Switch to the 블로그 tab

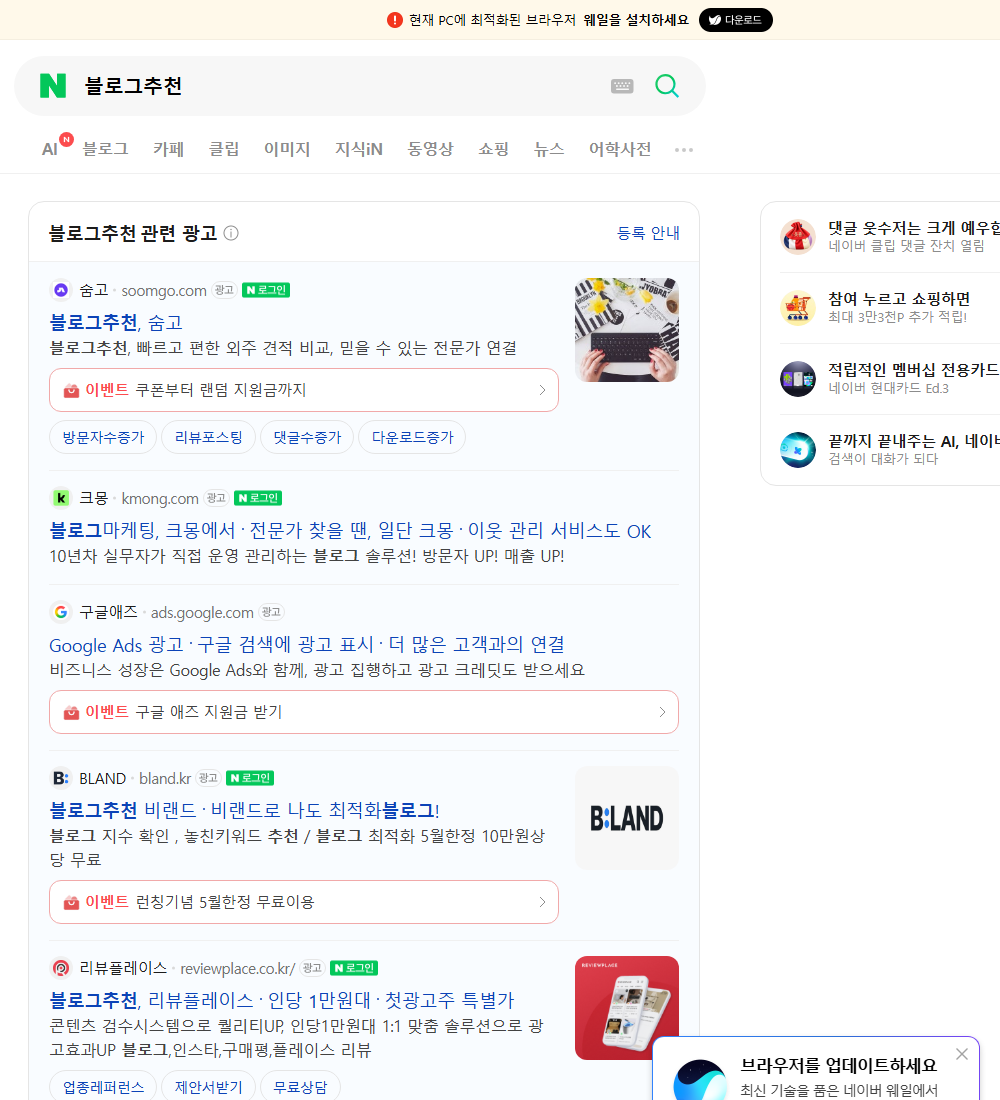(x=105, y=149)
